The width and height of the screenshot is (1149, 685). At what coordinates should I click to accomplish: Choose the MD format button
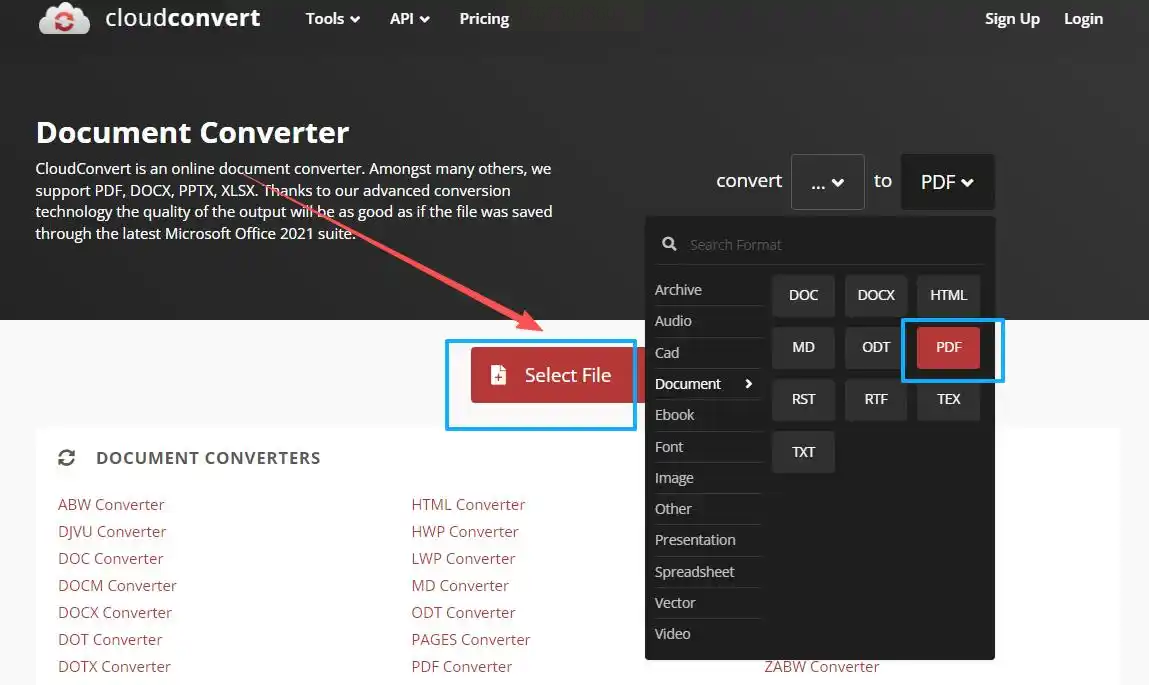coord(803,347)
